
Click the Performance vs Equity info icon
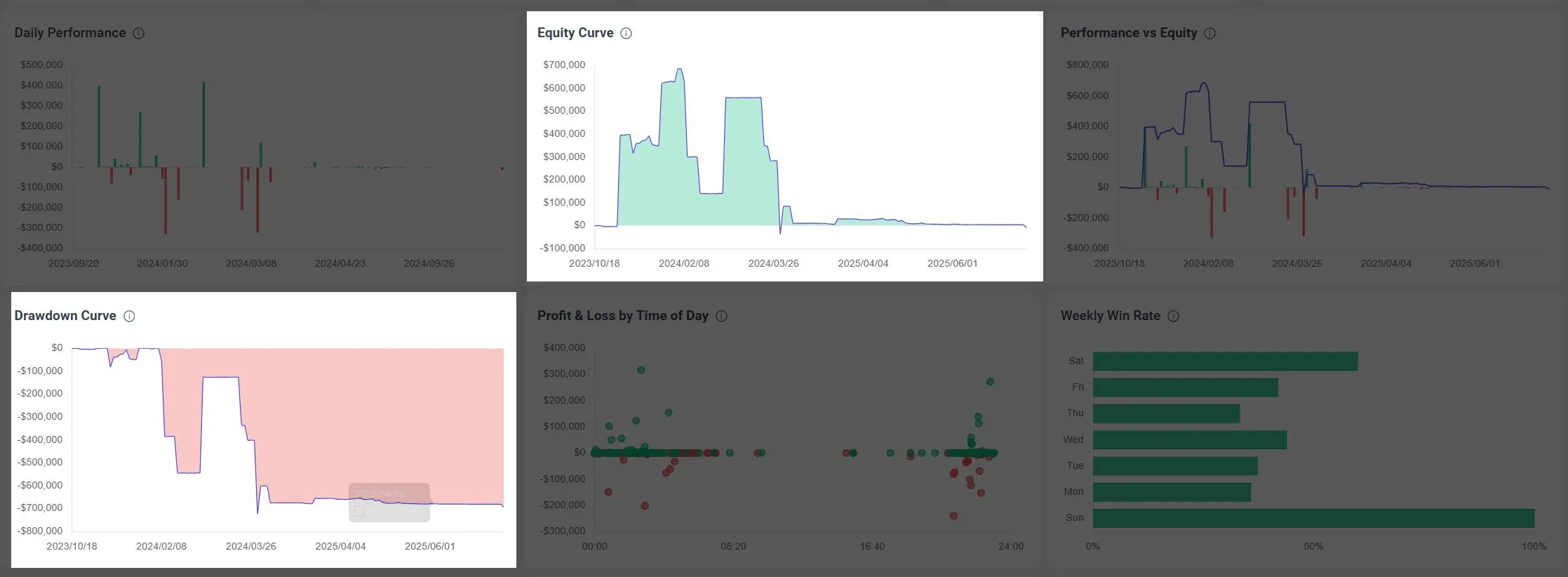(x=1210, y=33)
